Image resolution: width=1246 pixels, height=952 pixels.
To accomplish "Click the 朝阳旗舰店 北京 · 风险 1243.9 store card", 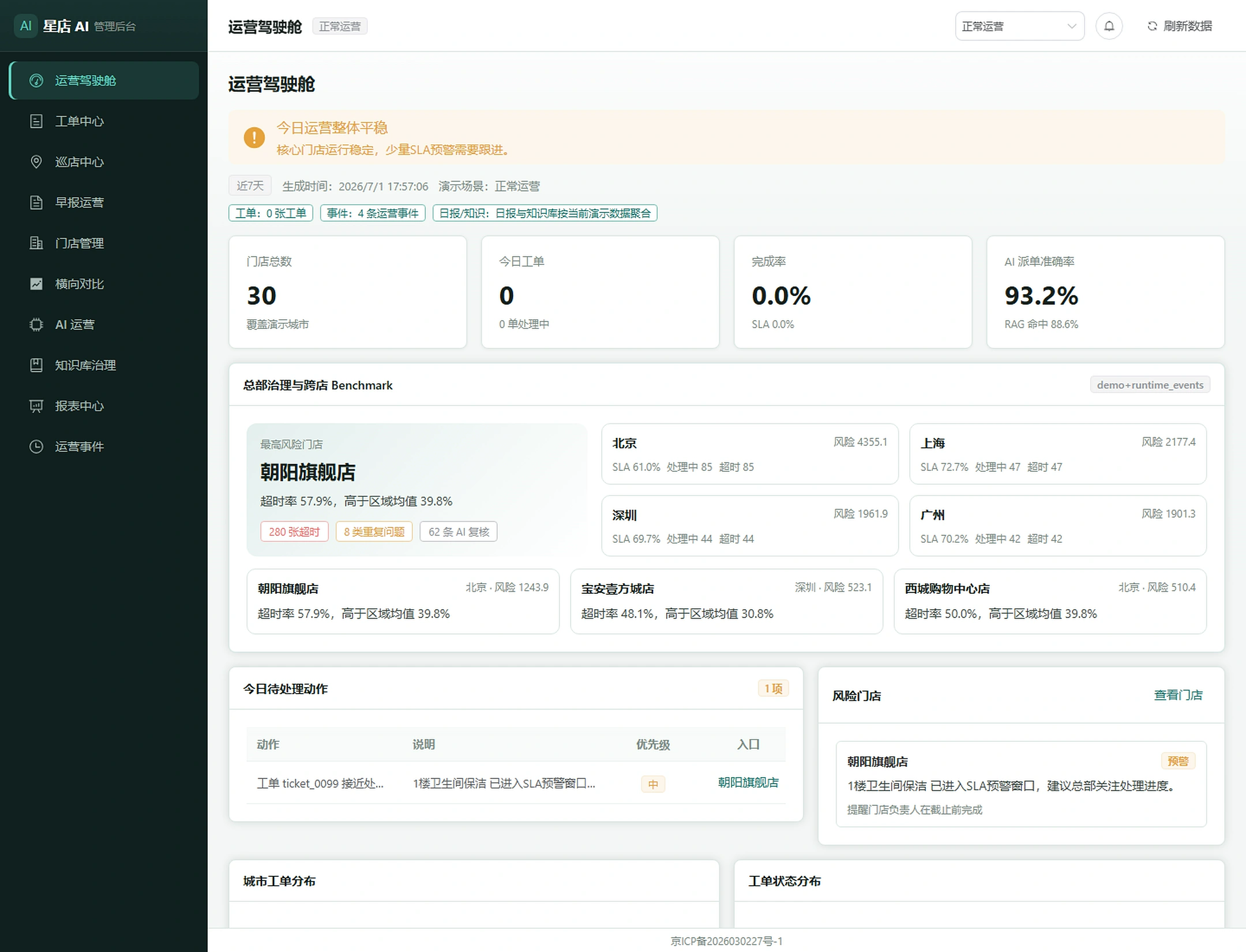I will click(x=403, y=601).
